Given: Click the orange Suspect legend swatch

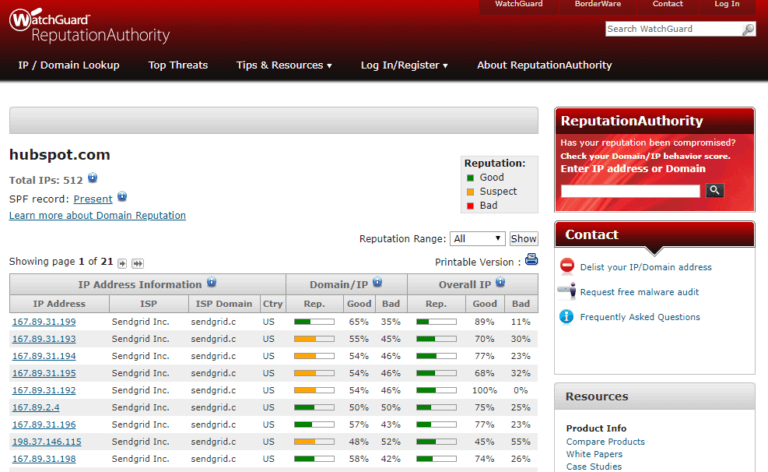Looking at the screenshot, I should [x=470, y=192].
